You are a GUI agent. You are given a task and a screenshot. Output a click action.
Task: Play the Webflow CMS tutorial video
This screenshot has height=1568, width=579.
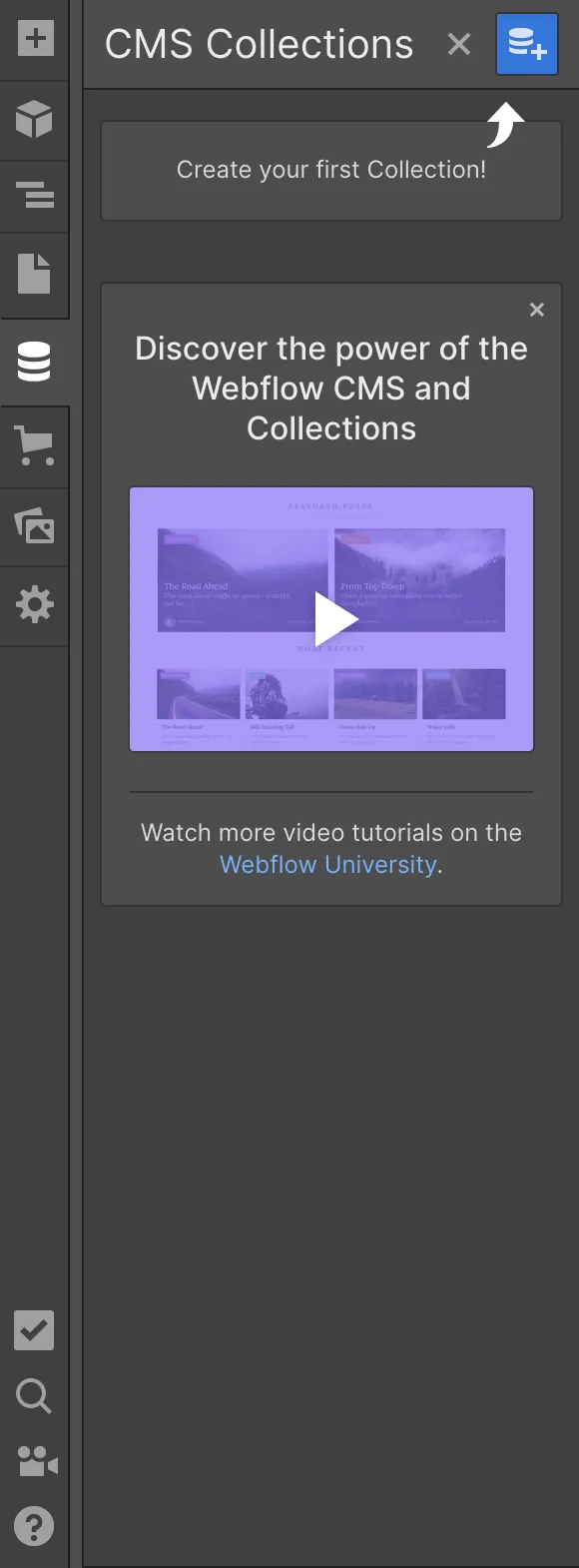tap(331, 619)
